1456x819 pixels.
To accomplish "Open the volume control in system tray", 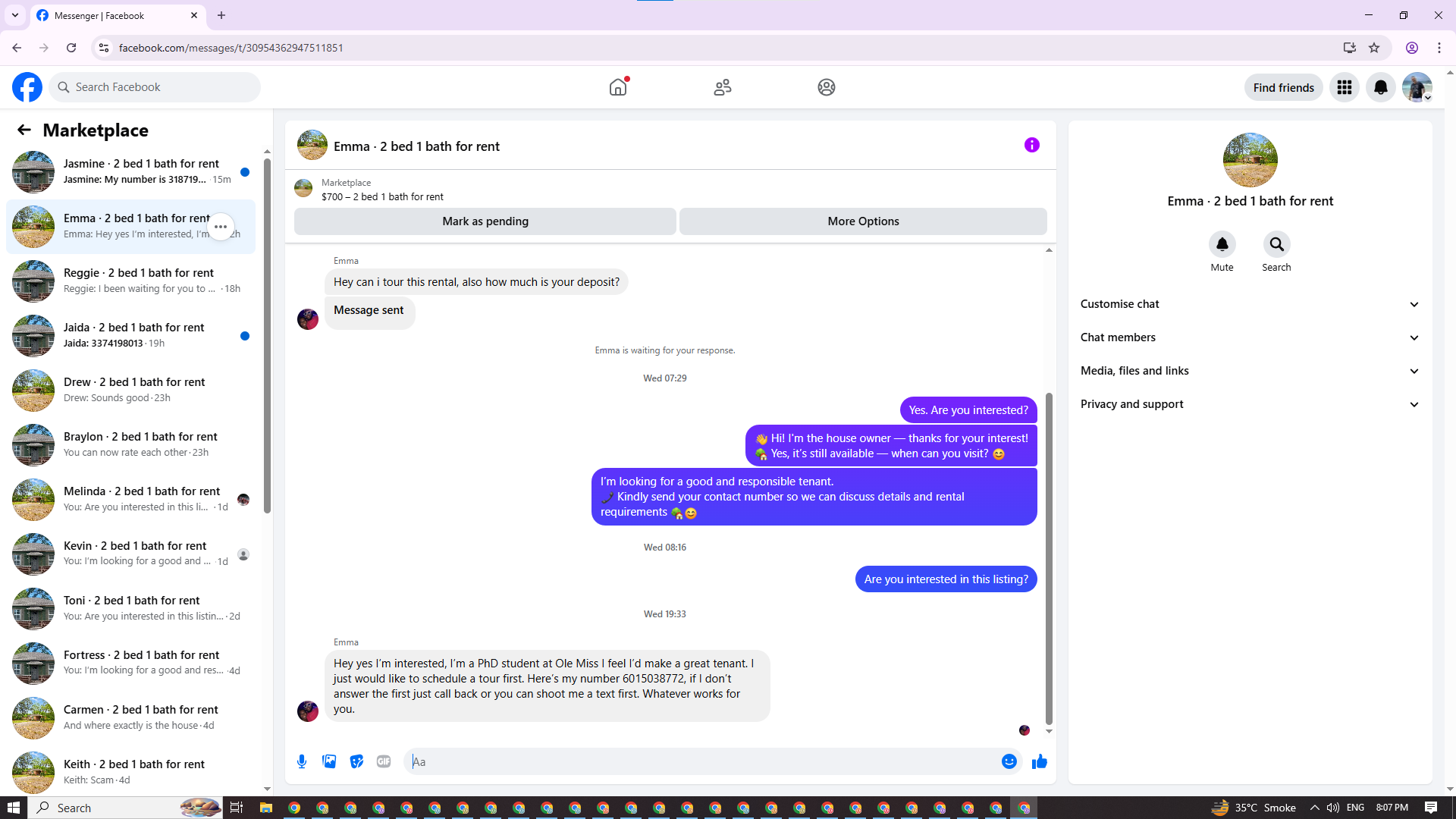I will (1333, 808).
